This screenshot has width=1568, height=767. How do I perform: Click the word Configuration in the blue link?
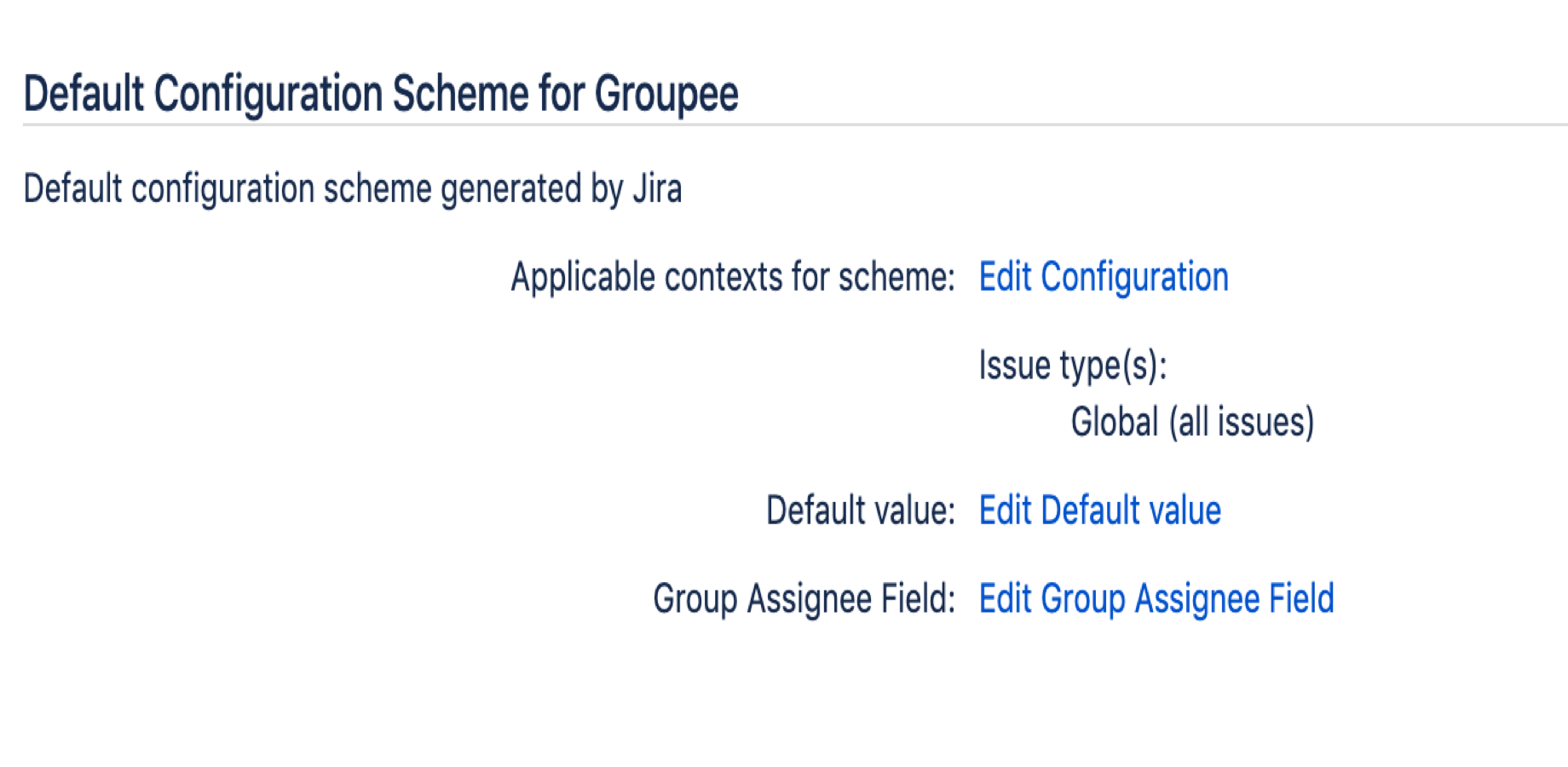[x=1135, y=279]
